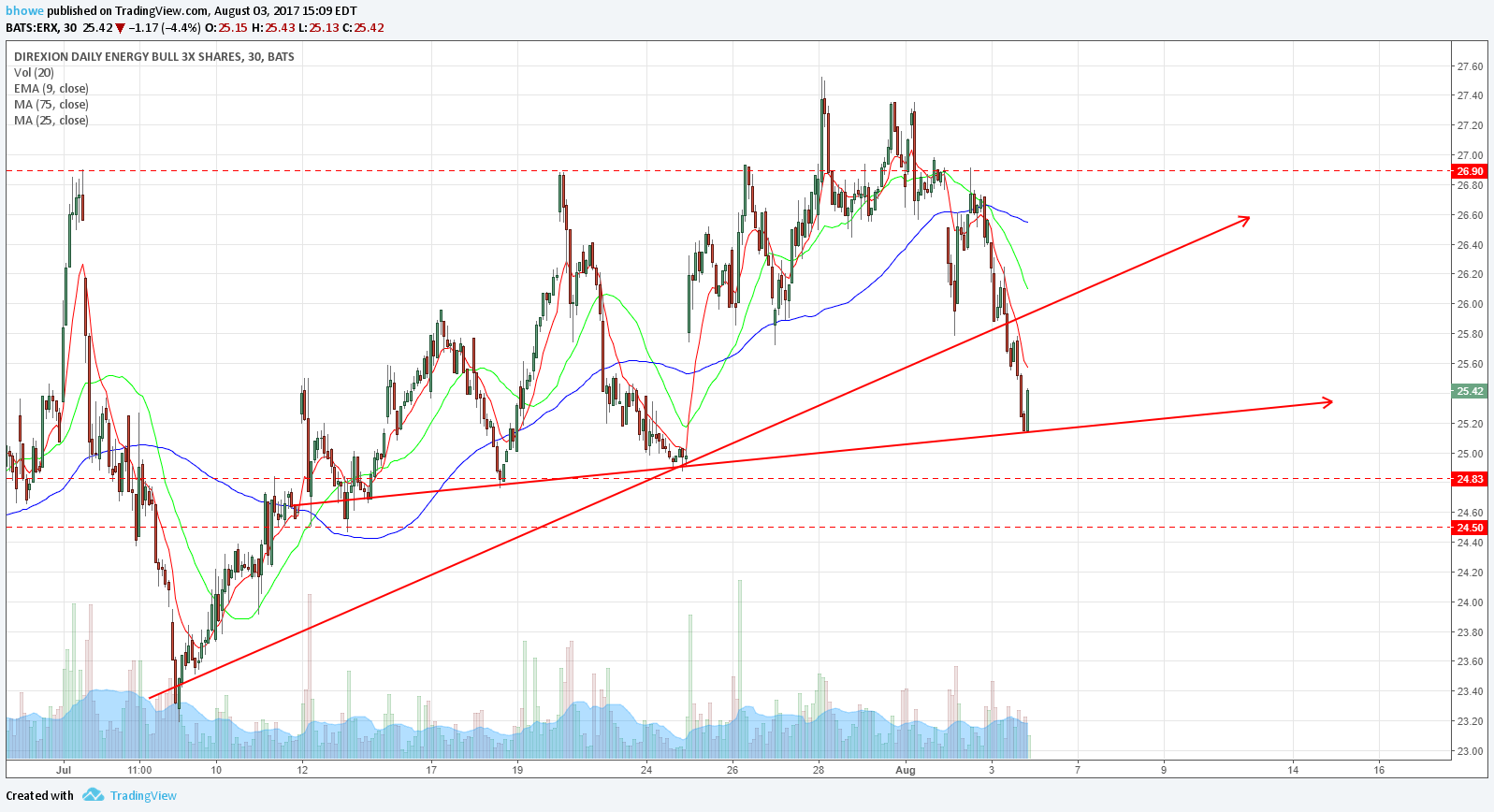Open the TradingView link in the footer
Screen dimensions: 1494x812
click(x=143, y=795)
